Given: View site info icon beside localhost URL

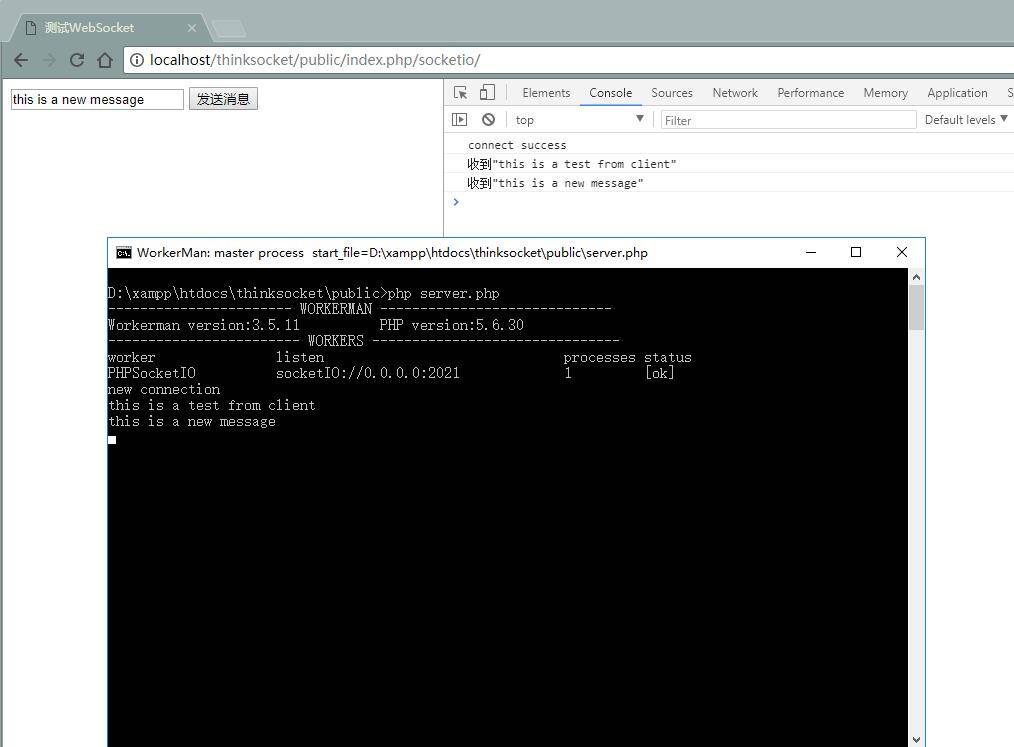Looking at the screenshot, I should [x=136, y=60].
